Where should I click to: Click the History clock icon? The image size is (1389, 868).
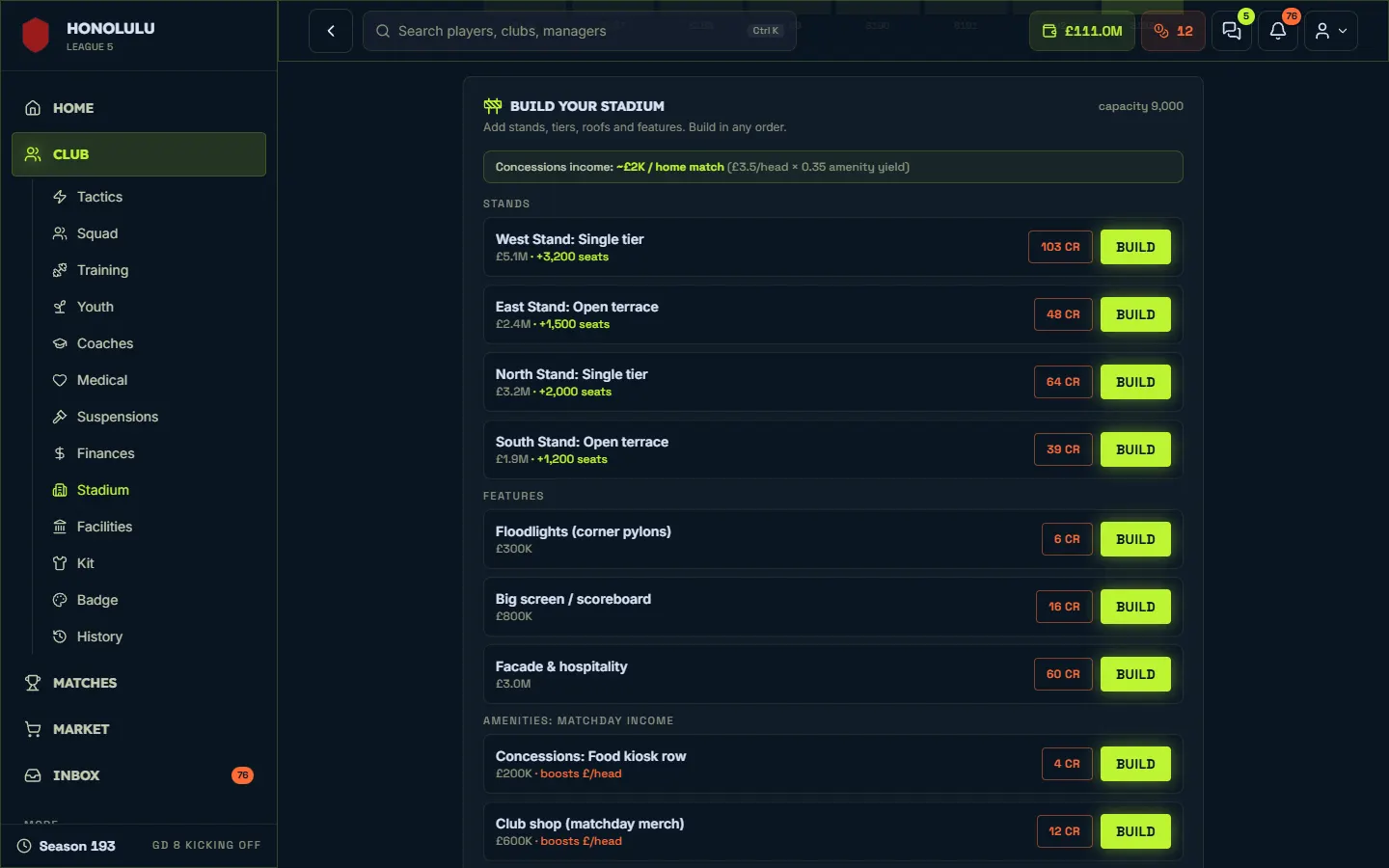coord(60,637)
